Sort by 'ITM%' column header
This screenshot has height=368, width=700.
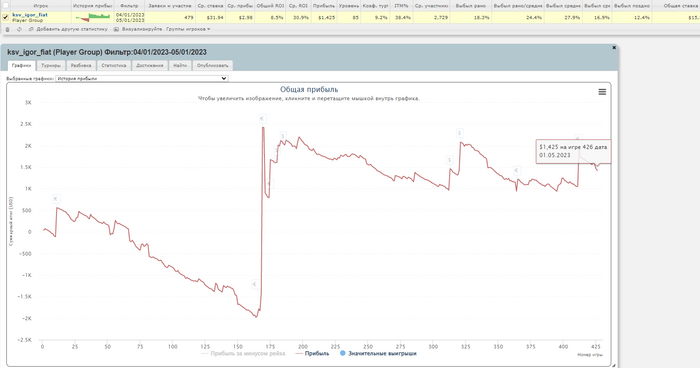[x=401, y=6]
